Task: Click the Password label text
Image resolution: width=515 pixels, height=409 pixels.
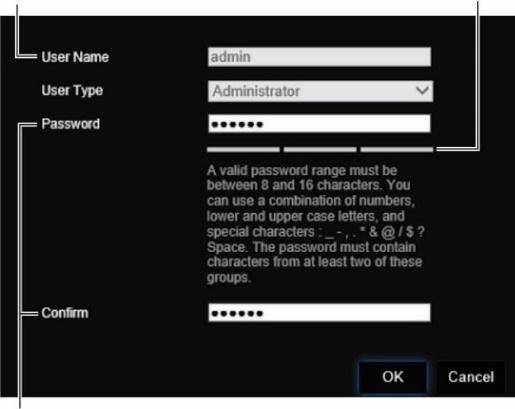Action: tap(70, 124)
